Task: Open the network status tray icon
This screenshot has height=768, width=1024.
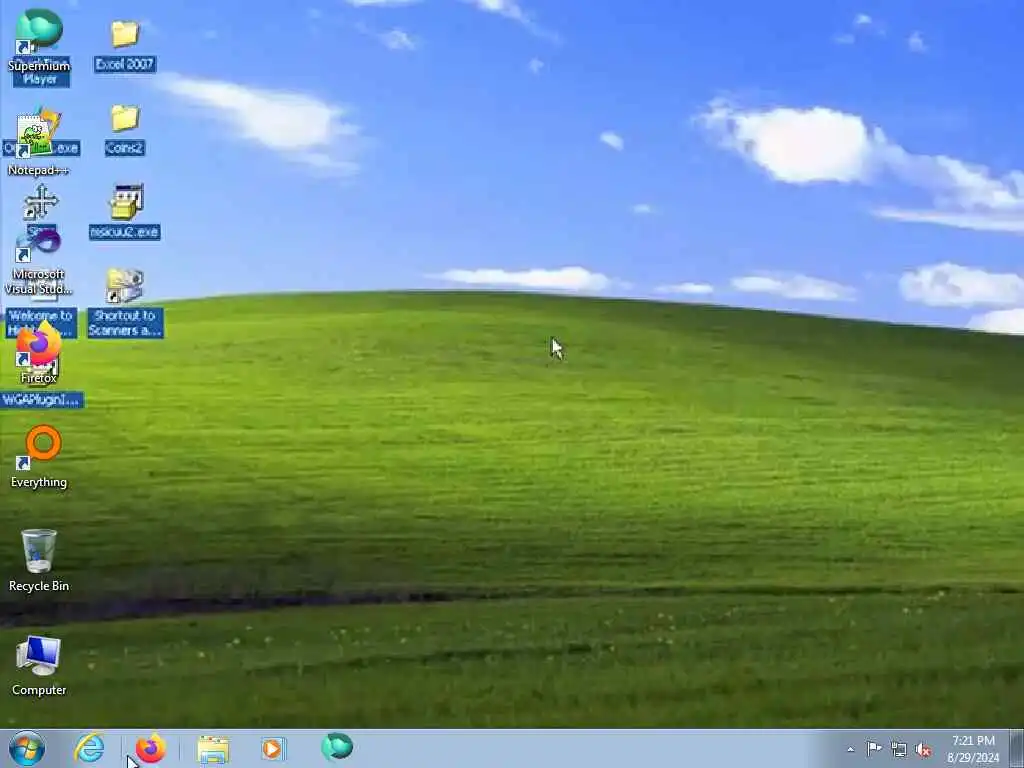Action: coord(899,750)
